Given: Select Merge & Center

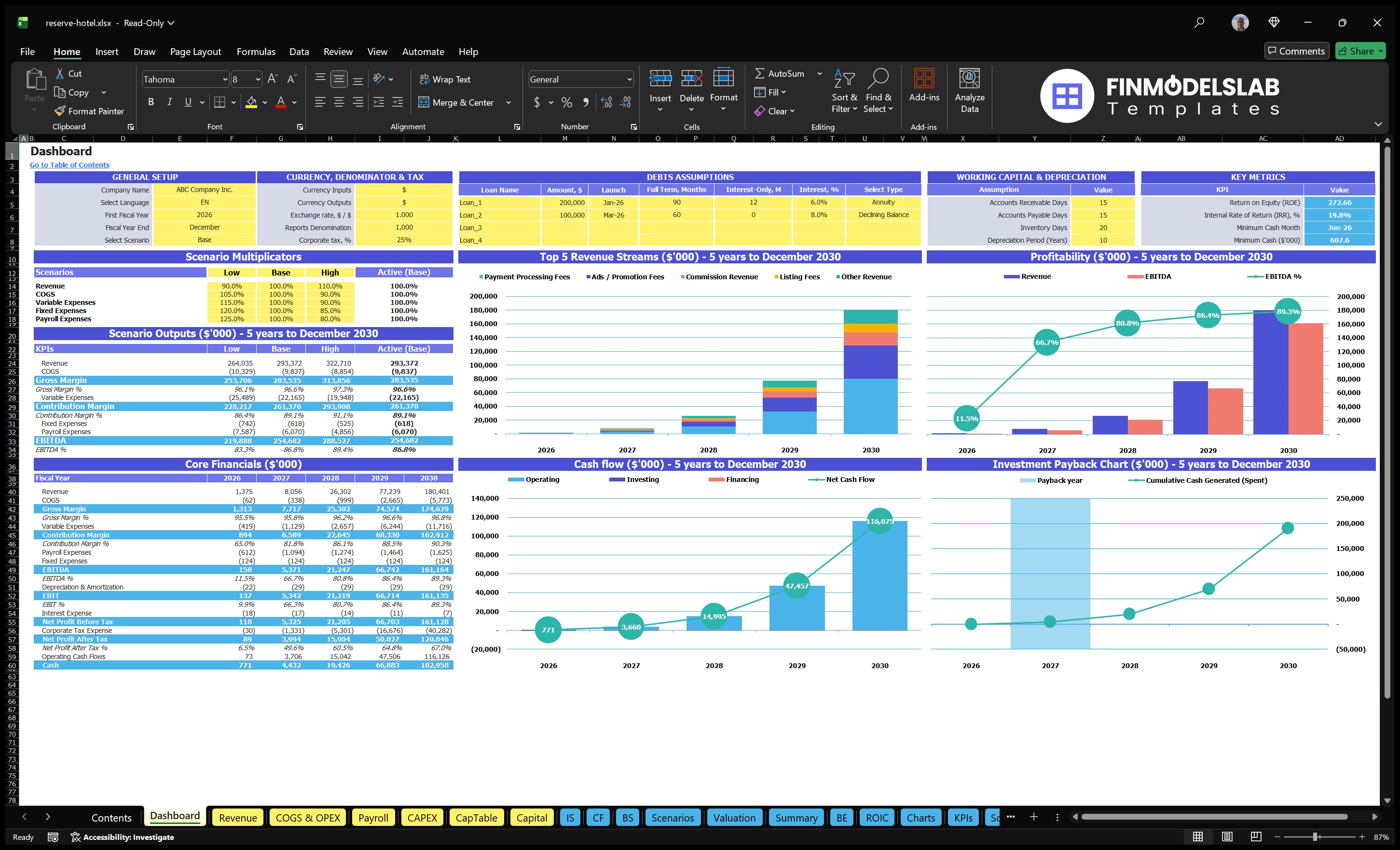Looking at the screenshot, I should click(457, 102).
